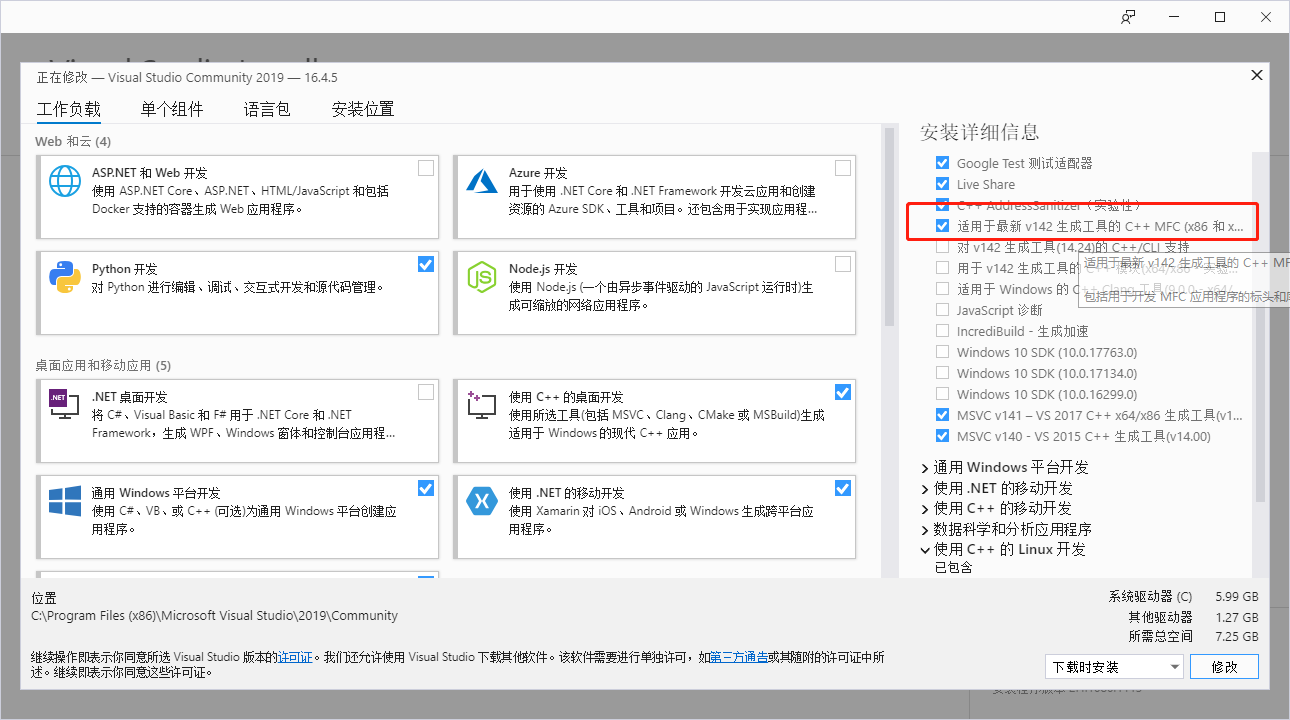The height and width of the screenshot is (720, 1290).
Task: Check the JavaScript 诊断 component checkbox
Action: [942, 310]
